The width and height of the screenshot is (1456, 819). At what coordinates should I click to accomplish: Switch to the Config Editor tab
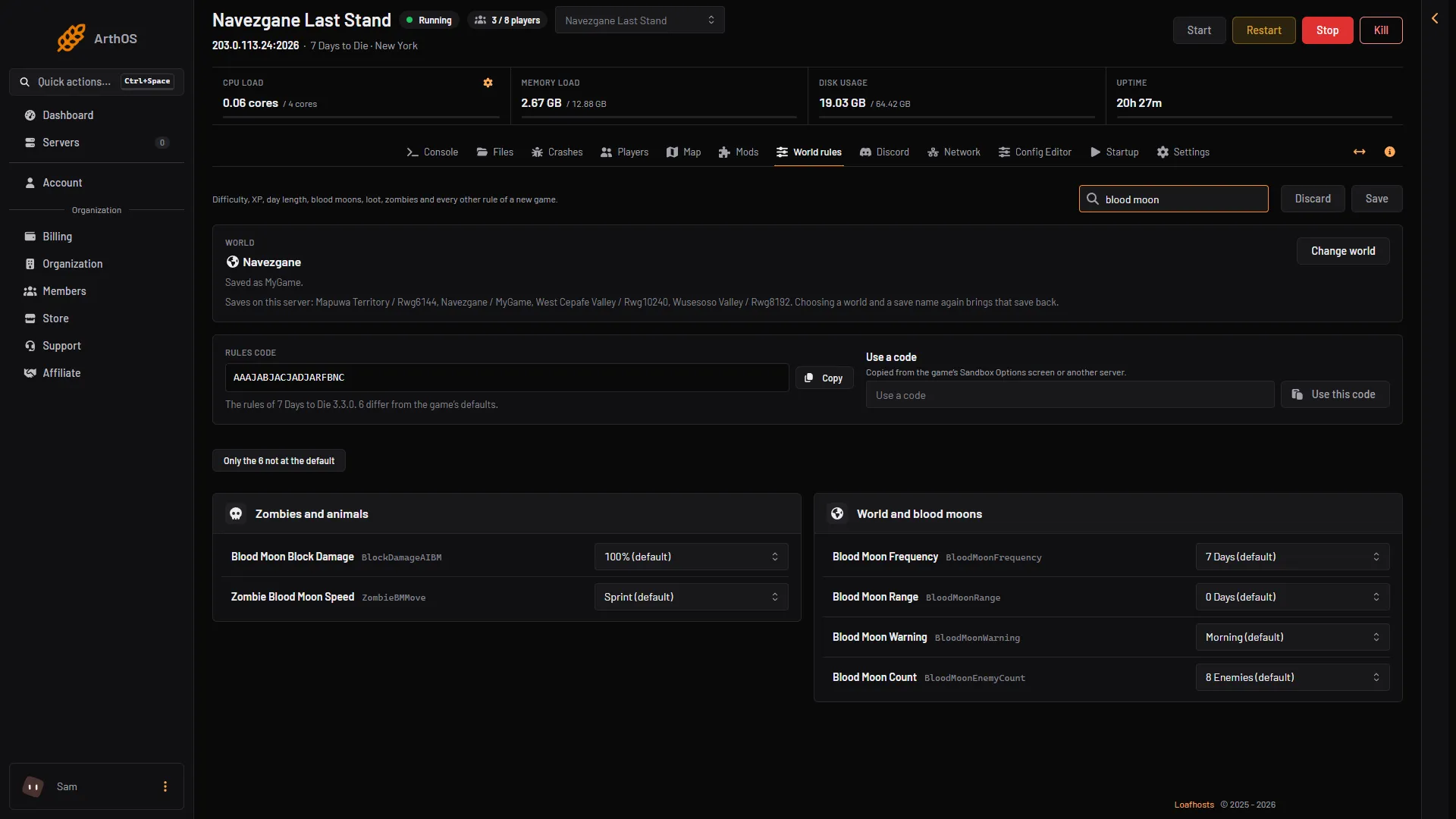1034,152
